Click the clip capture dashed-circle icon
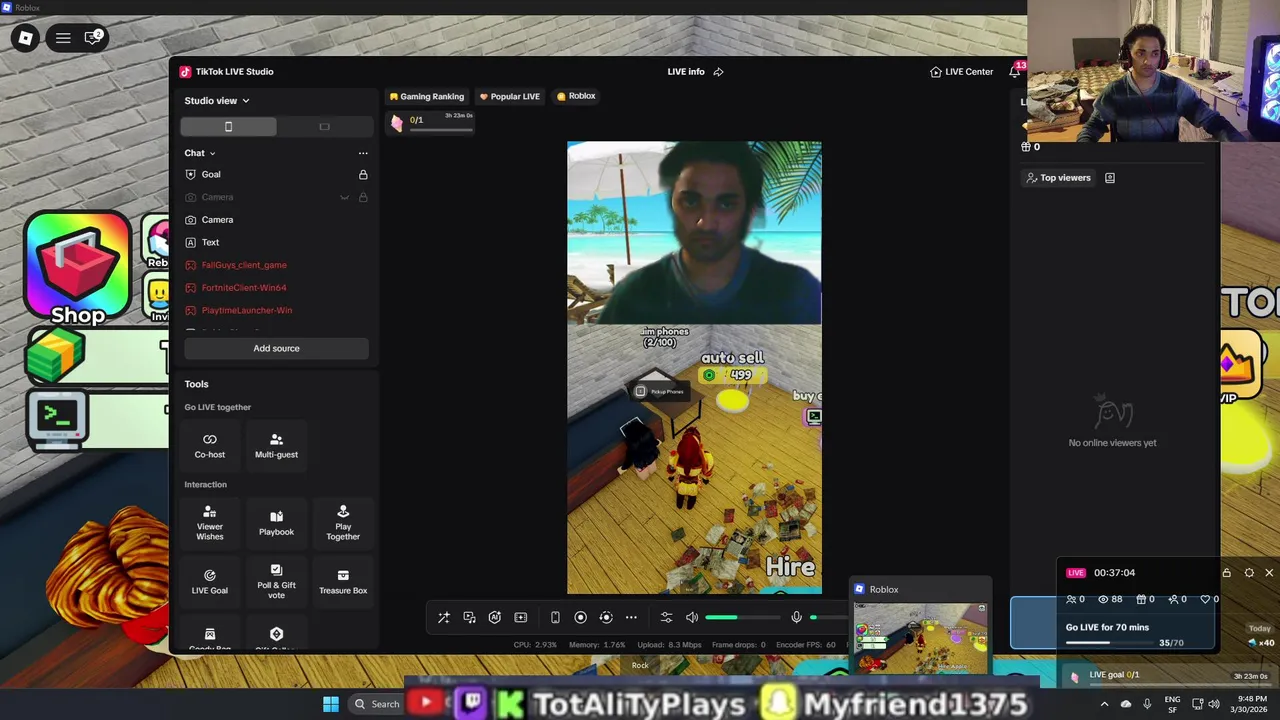Image resolution: width=1280 pixels, height=720 pixels. [x=605, y=618]
